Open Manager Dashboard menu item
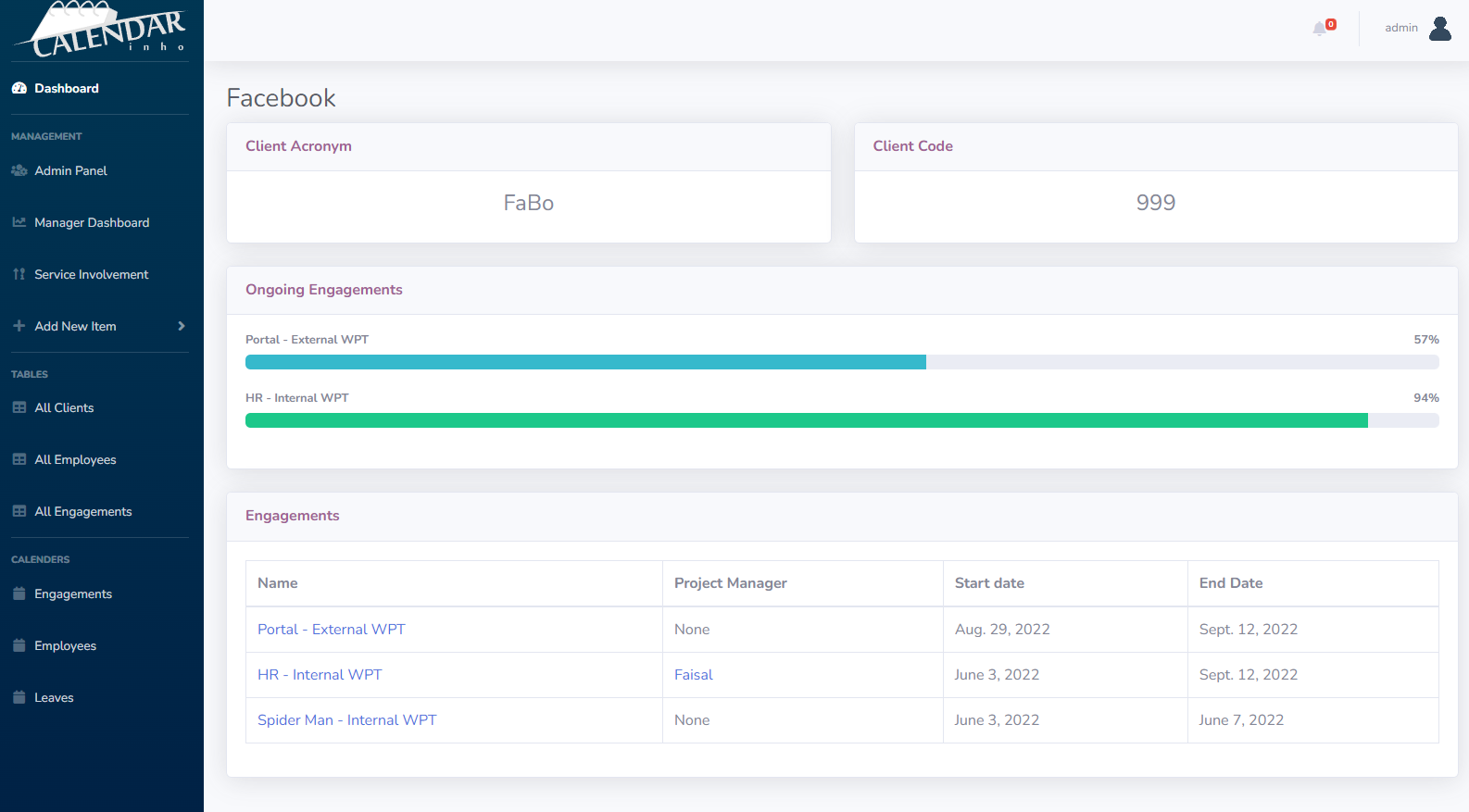 [x=92, y=222]
